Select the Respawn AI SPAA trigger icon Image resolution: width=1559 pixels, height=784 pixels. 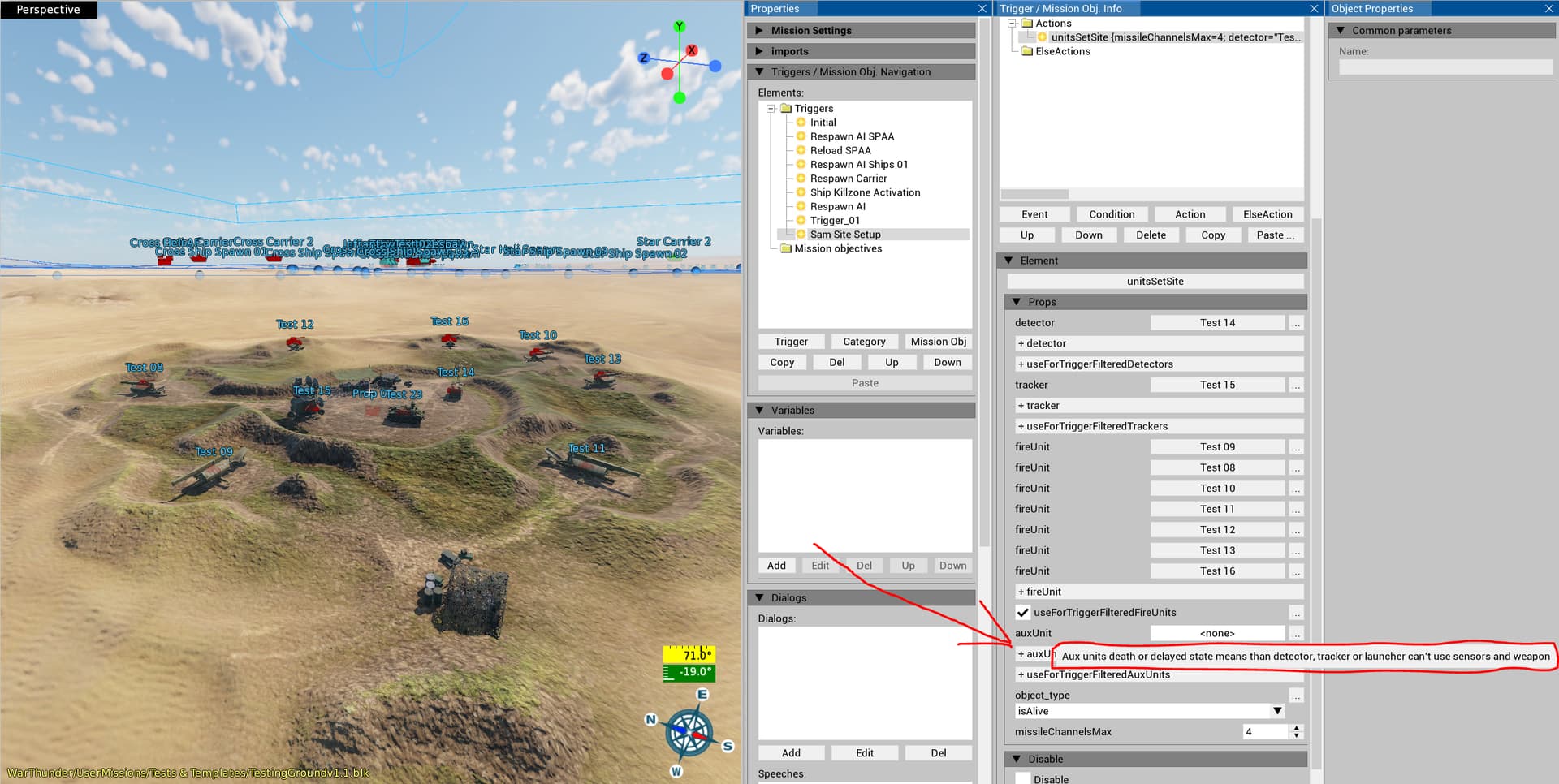click(x=801, y=136)
